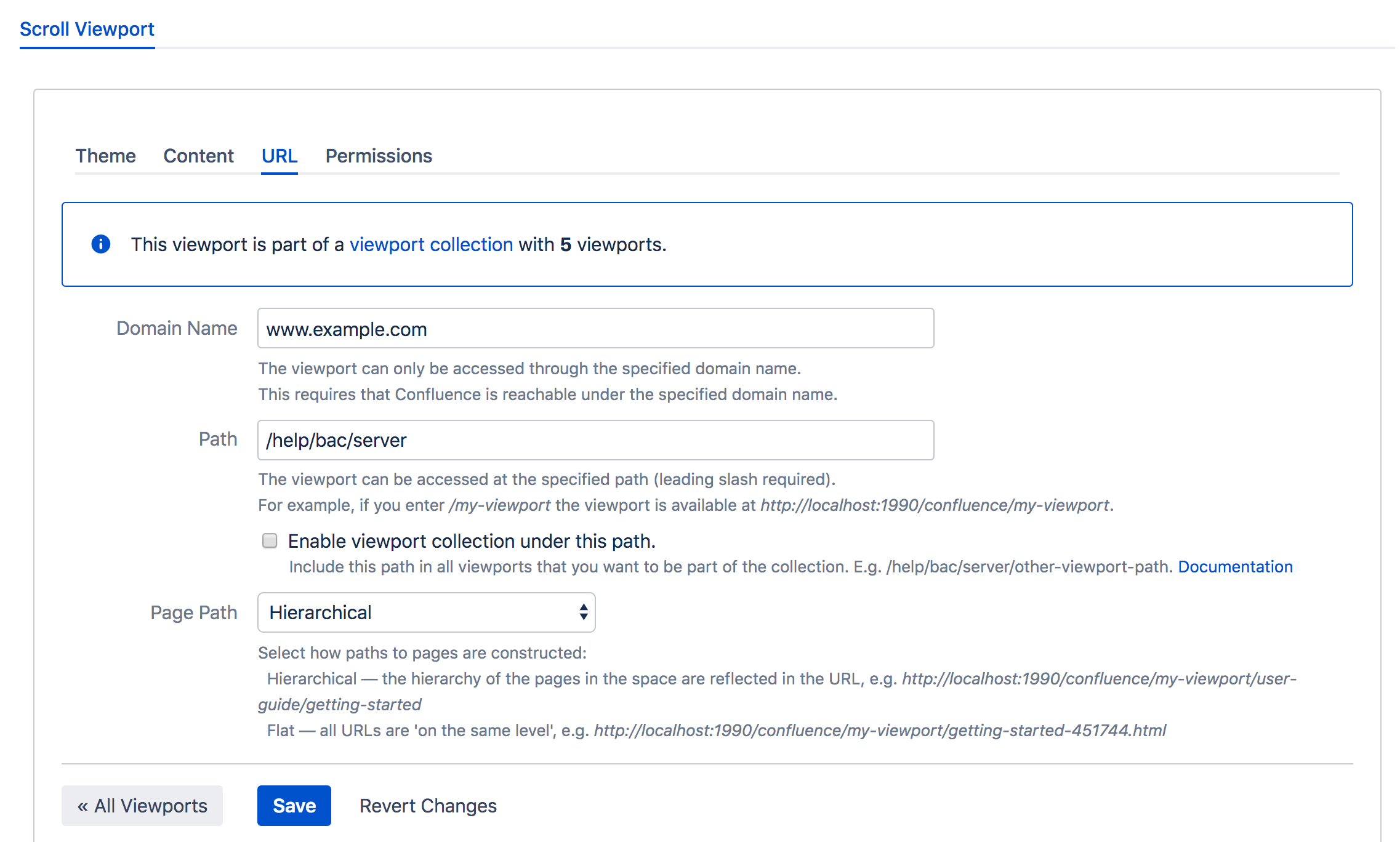This screenshot has width=1400, height=842.
Task: Focus the Domain Name input field
Action: 595,329
